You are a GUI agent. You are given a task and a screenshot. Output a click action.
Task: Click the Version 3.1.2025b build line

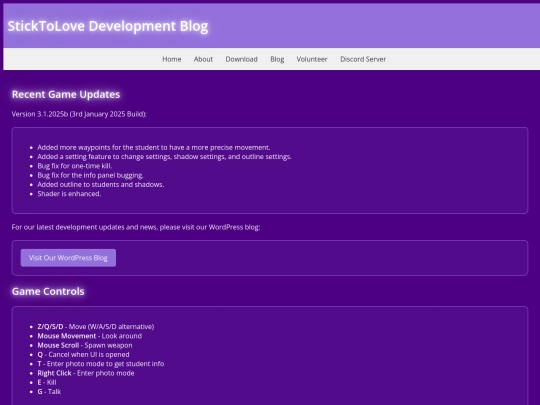pos(79,114)
